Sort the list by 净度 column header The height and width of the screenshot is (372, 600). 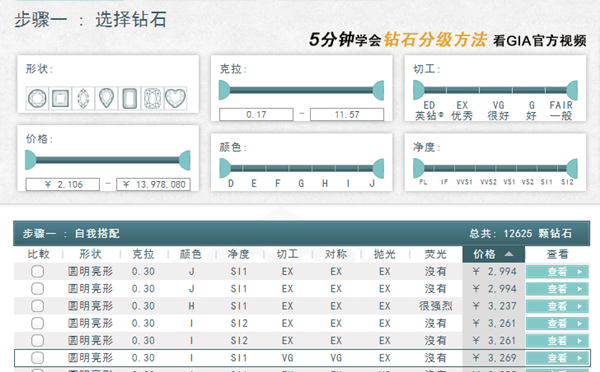(238, 254)
